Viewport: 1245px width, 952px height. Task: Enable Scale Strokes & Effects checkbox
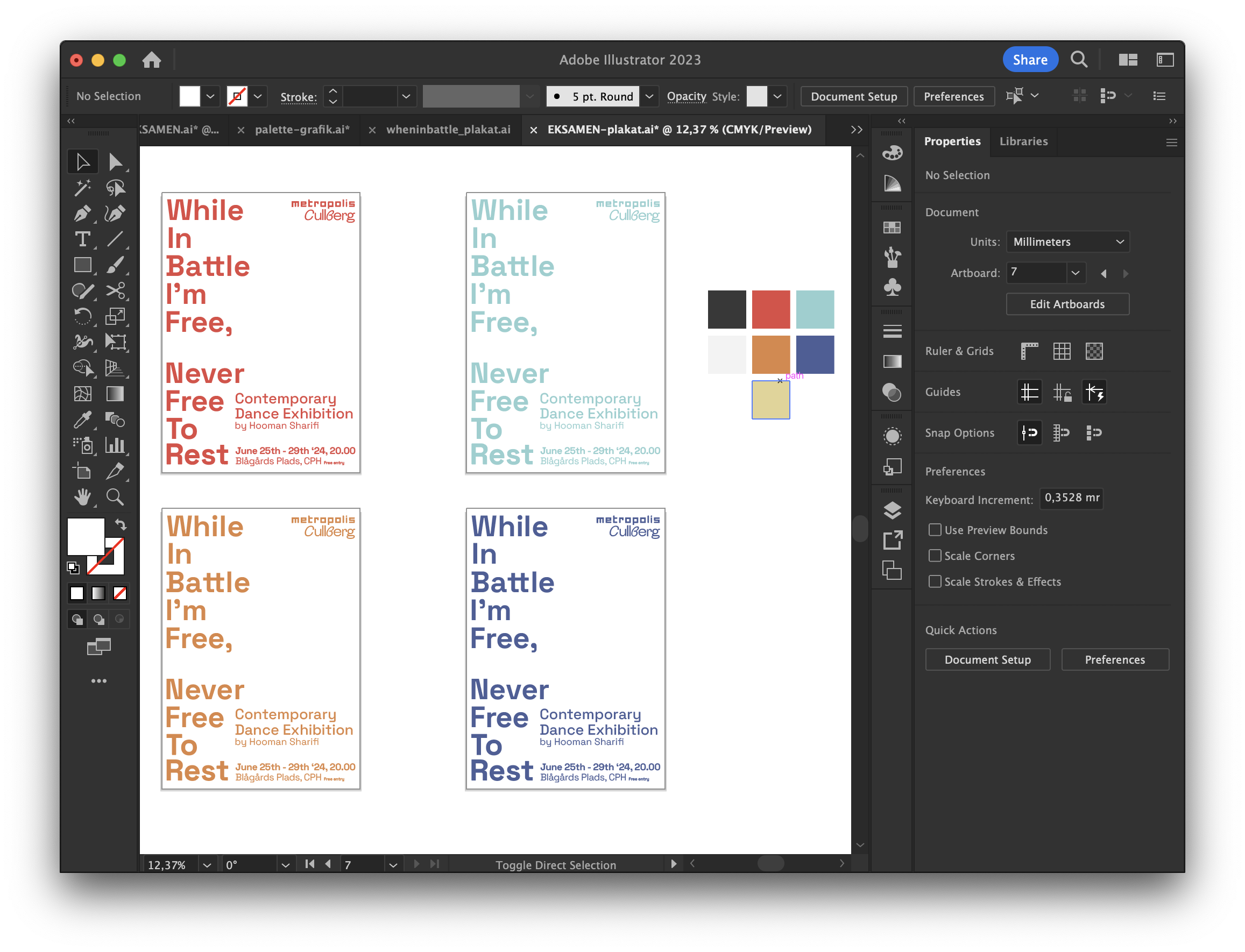[x=935, y=581]
